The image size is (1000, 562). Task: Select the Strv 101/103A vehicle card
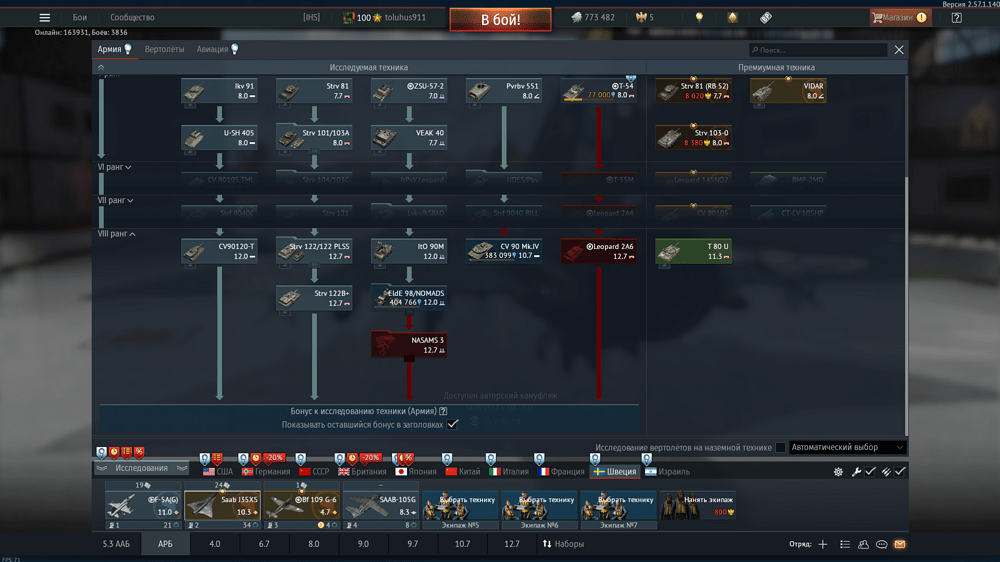coord(314,138)
